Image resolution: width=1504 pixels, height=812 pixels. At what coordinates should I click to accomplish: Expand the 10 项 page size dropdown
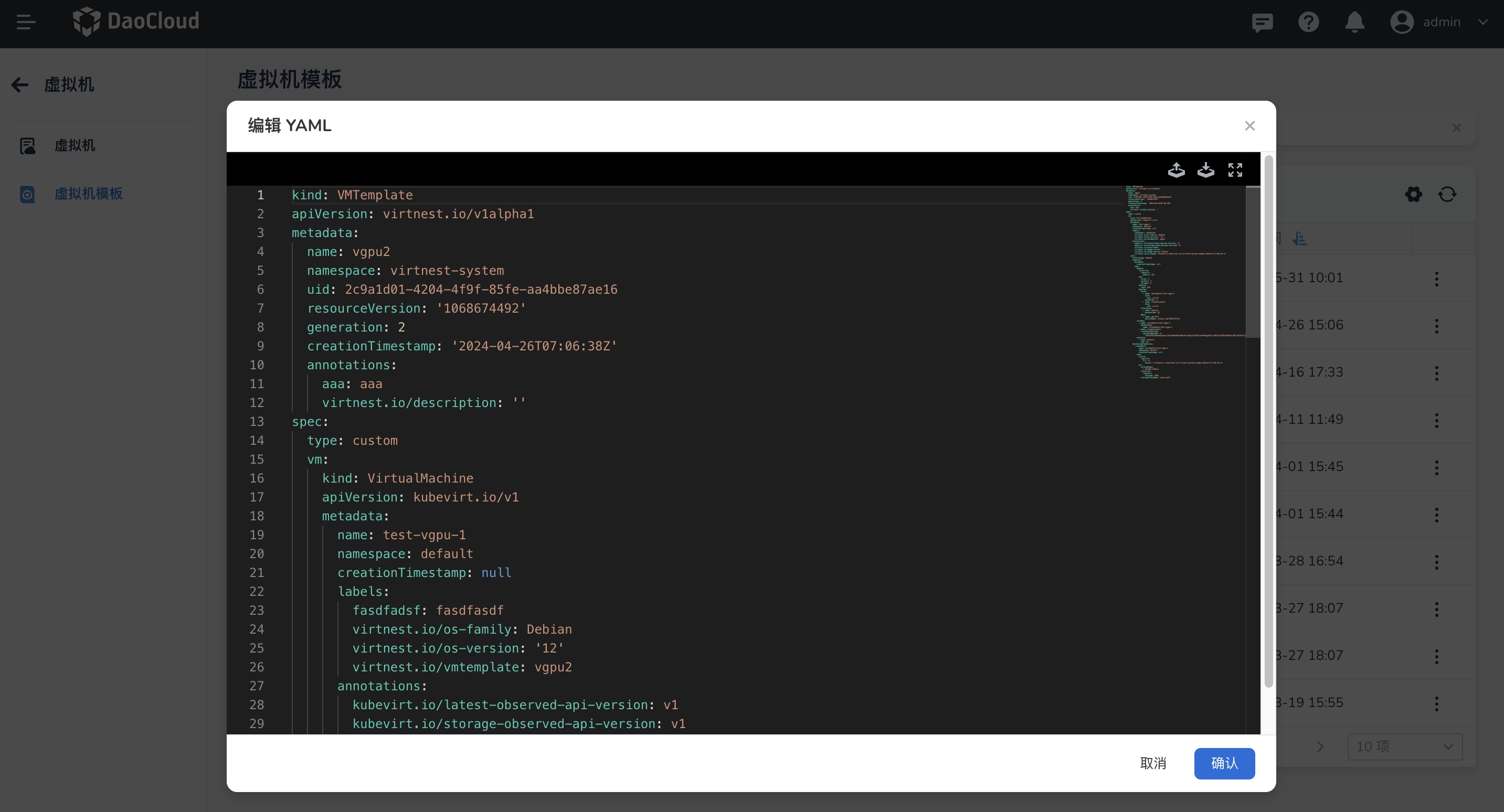pos(1404,746)
